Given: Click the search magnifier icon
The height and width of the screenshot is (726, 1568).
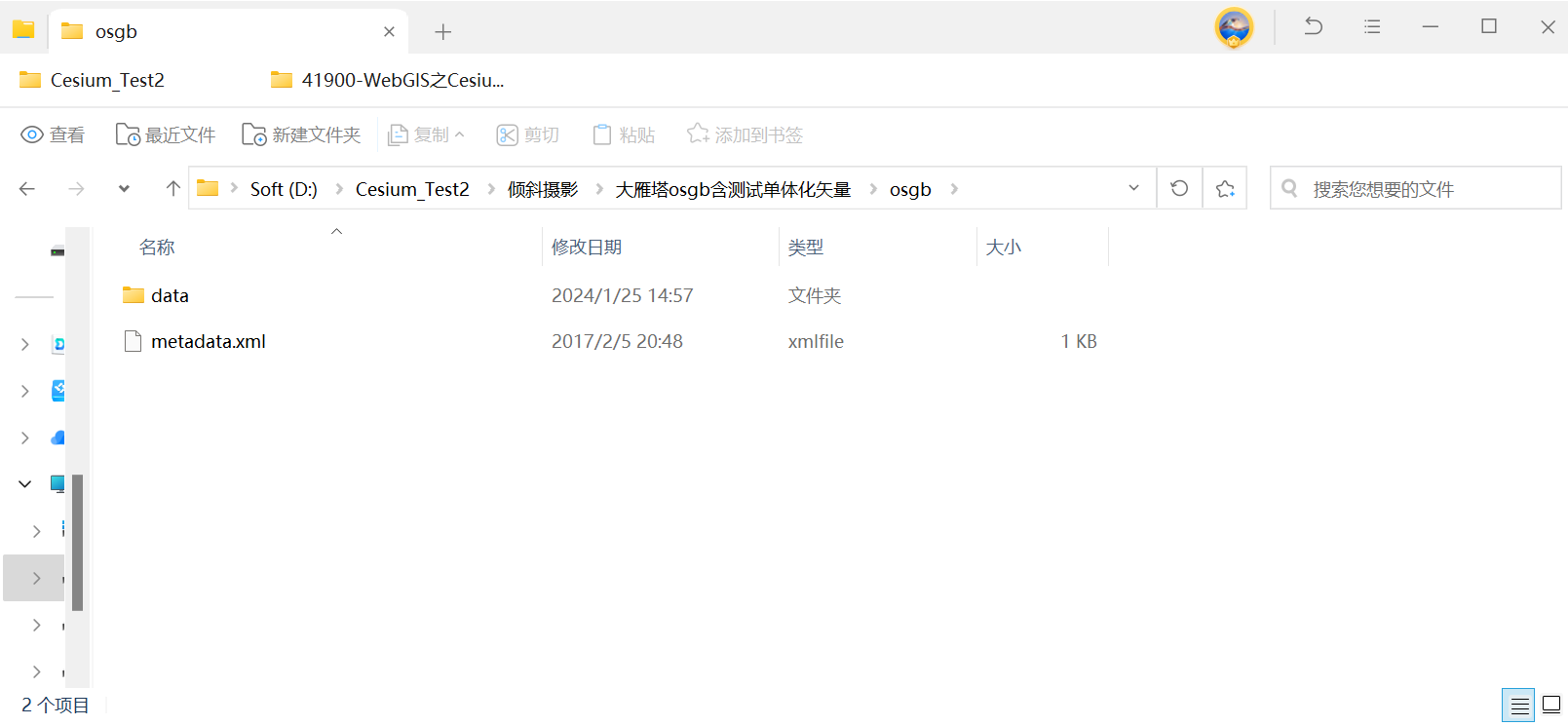Looking at the screenshot, I should 1289,188.
